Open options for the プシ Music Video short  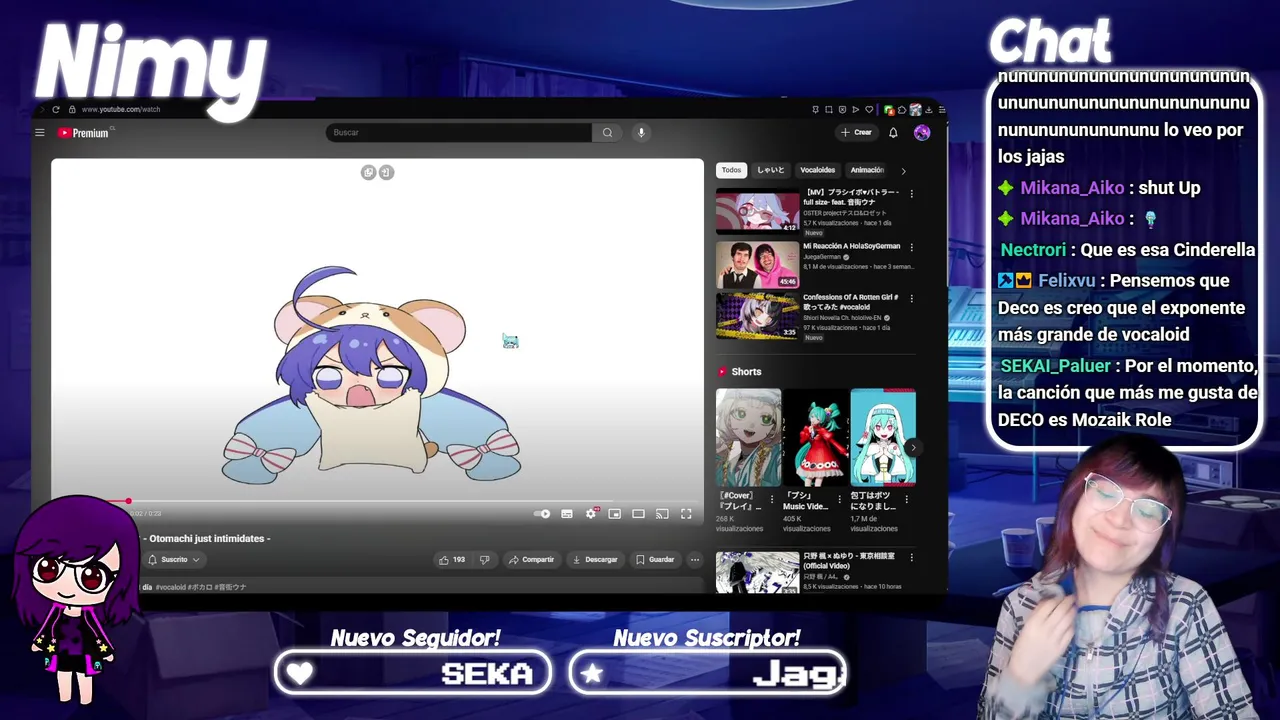point(839,499)
